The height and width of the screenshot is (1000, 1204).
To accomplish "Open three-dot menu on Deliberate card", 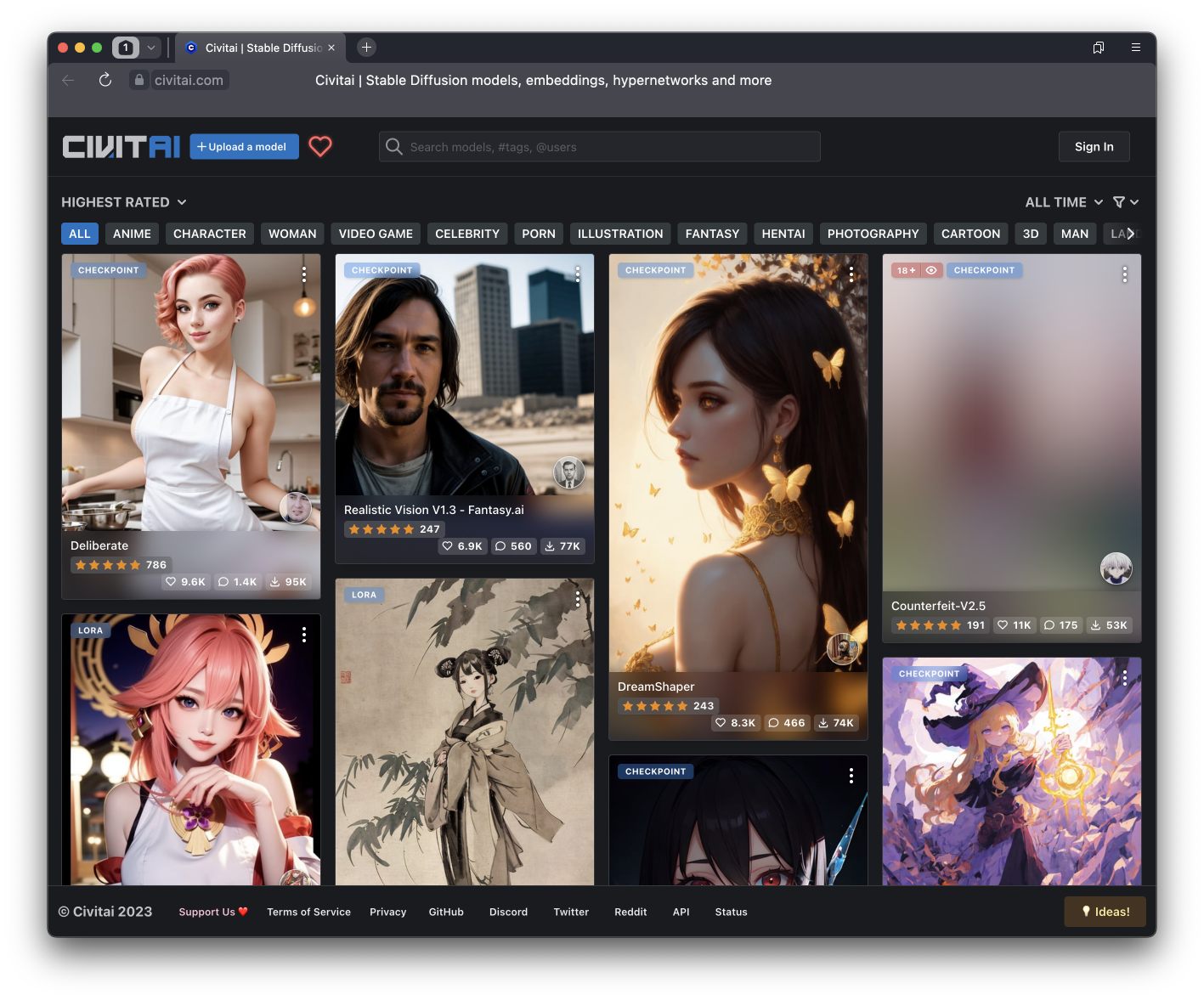I will coord(303,274).
